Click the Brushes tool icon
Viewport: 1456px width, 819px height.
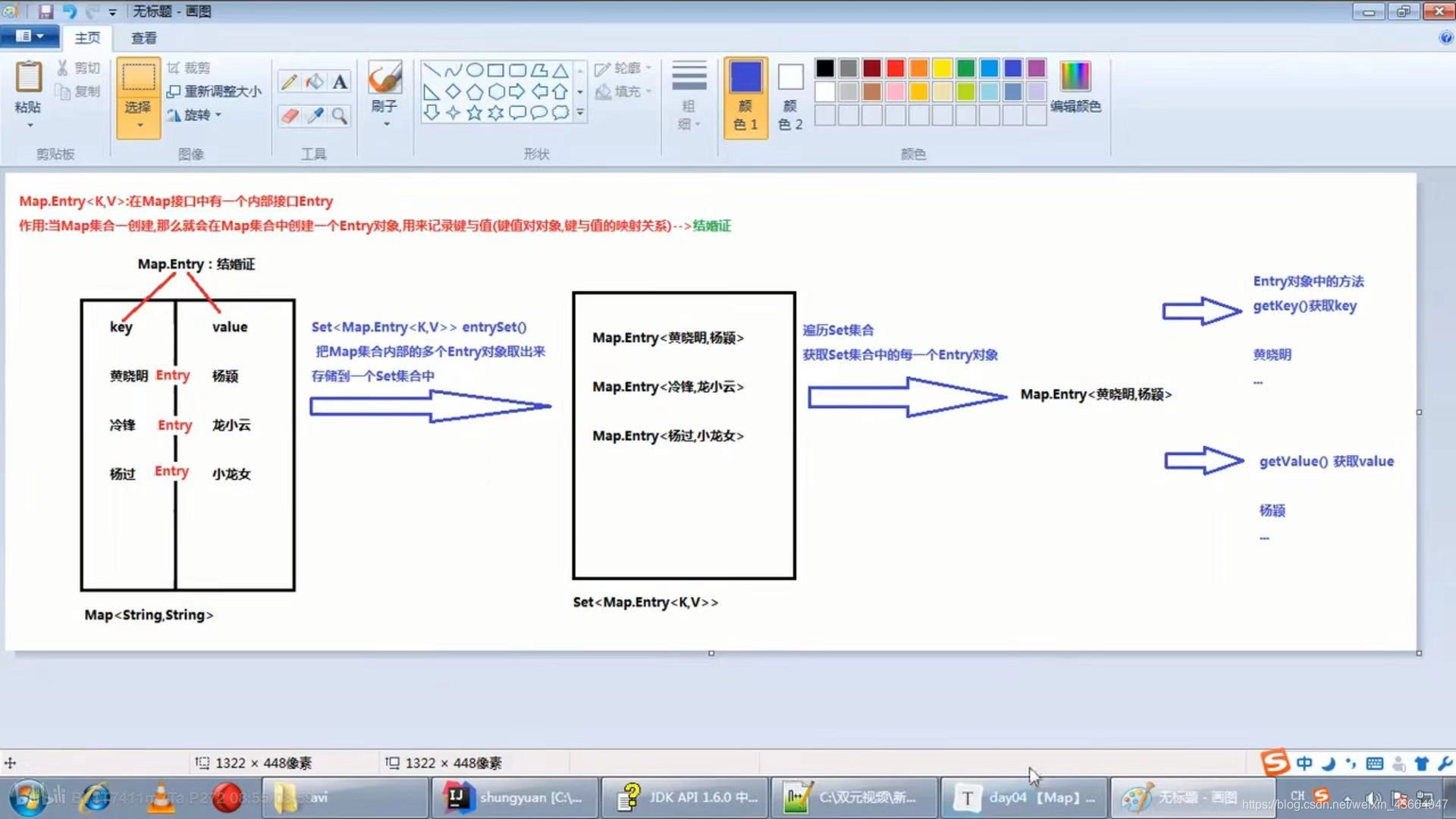pyautogui.click(x=384, y=78)
